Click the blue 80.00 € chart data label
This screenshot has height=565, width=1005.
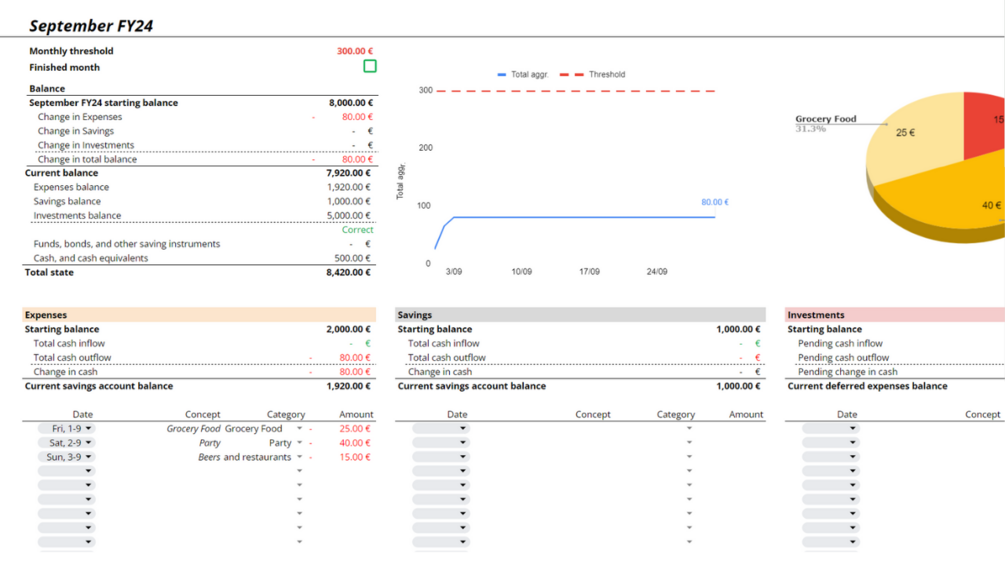pyautogui.click(x=715, y=202)
